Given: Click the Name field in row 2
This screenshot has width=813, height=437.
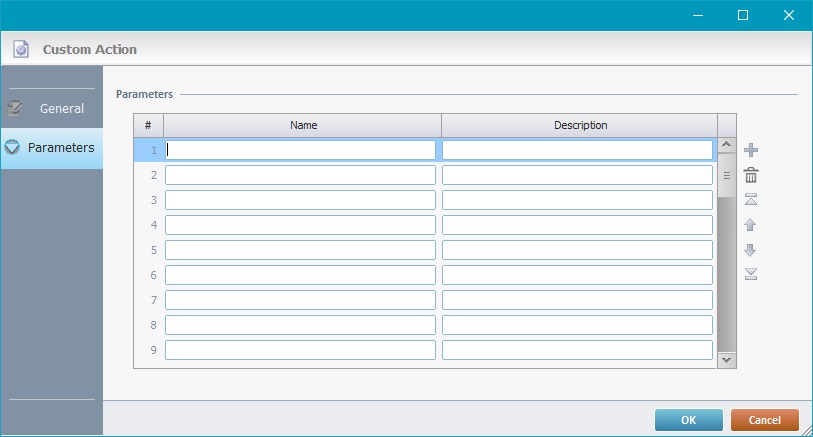Looking at the screenshot, I should click(300, 175).
